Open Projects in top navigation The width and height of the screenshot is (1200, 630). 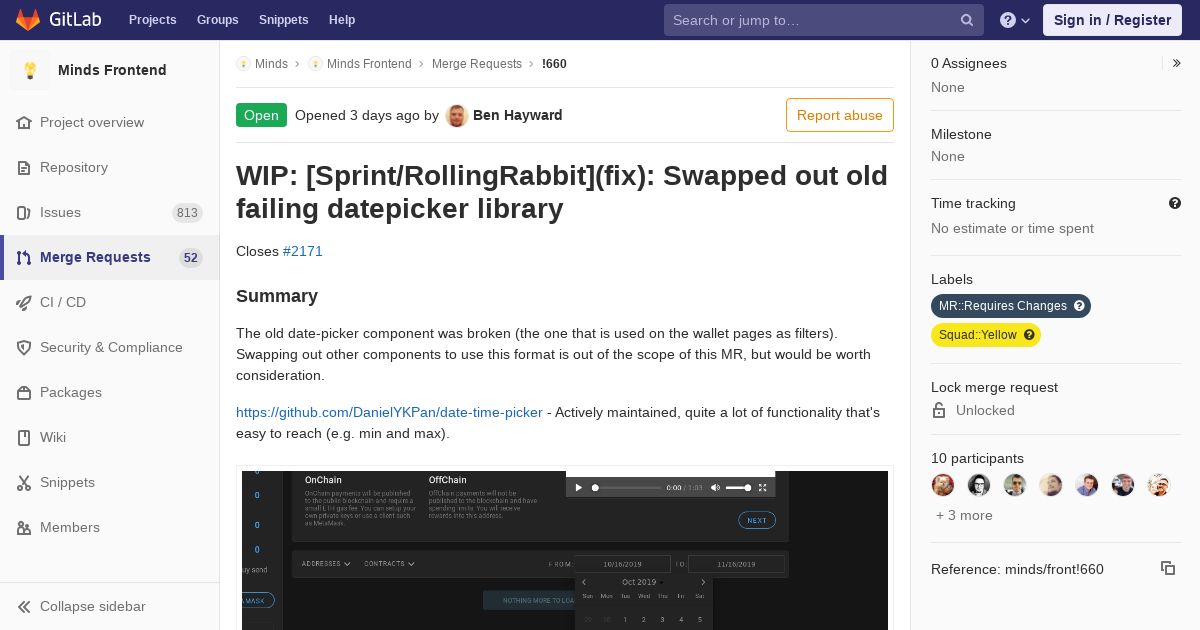(x=152, y=20)
